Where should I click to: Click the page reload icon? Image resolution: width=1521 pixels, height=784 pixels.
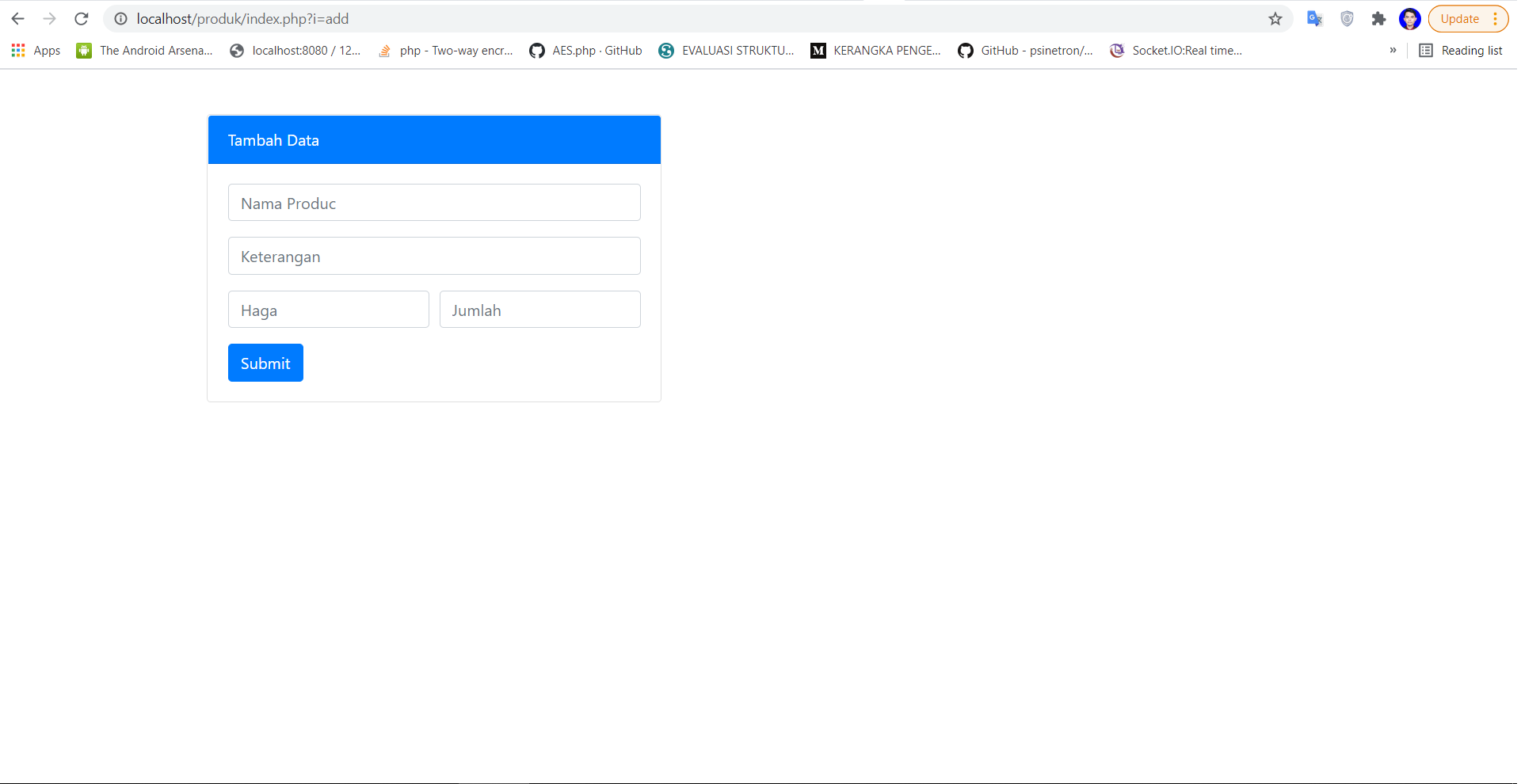(82, 18)
